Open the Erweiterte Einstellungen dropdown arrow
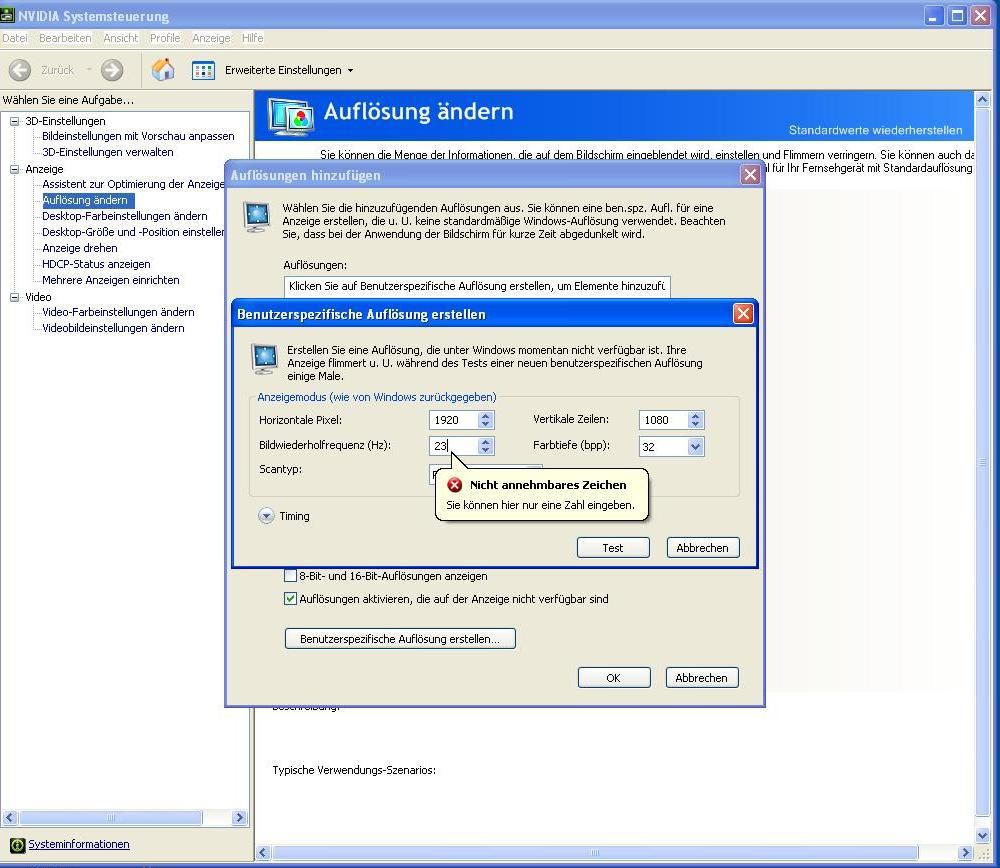This screenshot has height=868, width=1000. pos(350,71)
